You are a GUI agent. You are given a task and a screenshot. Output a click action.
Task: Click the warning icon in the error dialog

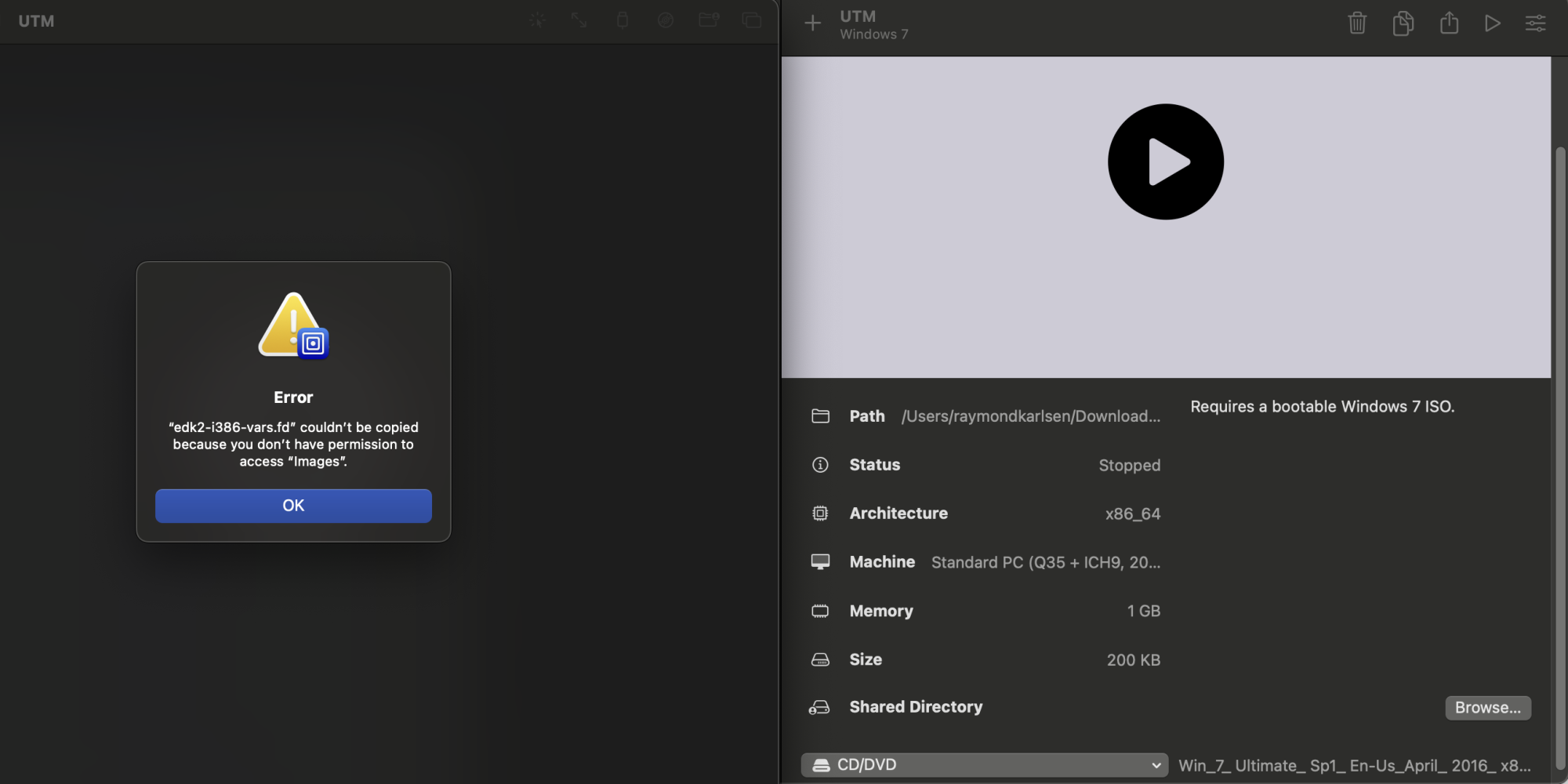pyautogui.click(x=293, y=325)
